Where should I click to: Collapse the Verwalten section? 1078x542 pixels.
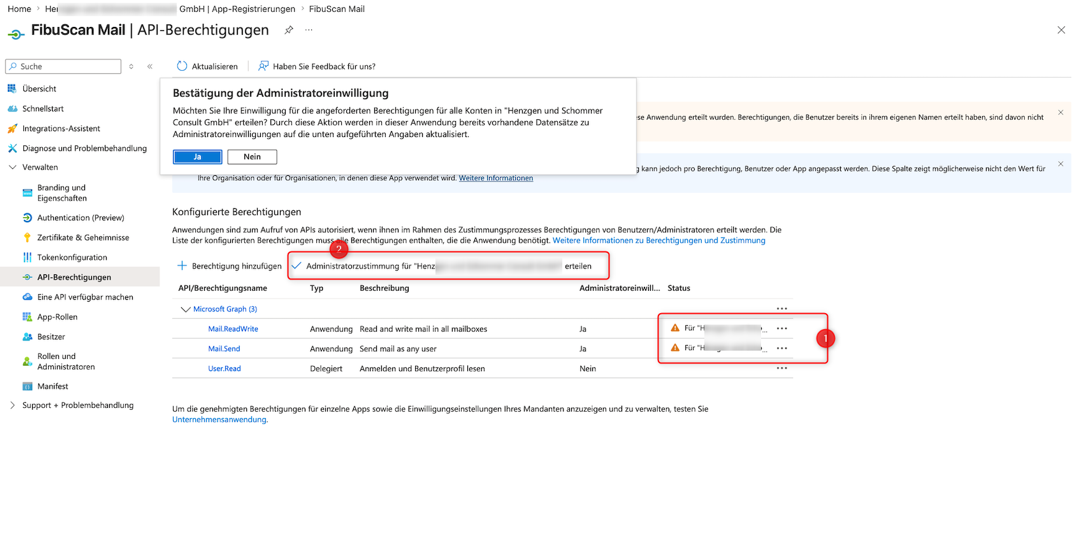tap(12, 167)
